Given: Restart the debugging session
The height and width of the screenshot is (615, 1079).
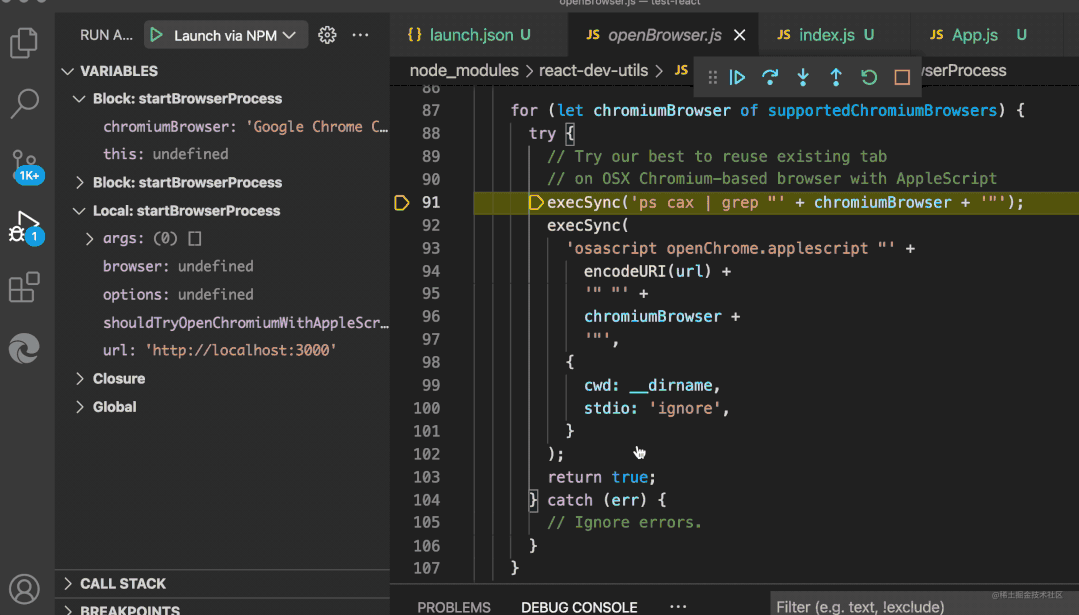Looking at the screenshot, I should click(x=869, y=77).
